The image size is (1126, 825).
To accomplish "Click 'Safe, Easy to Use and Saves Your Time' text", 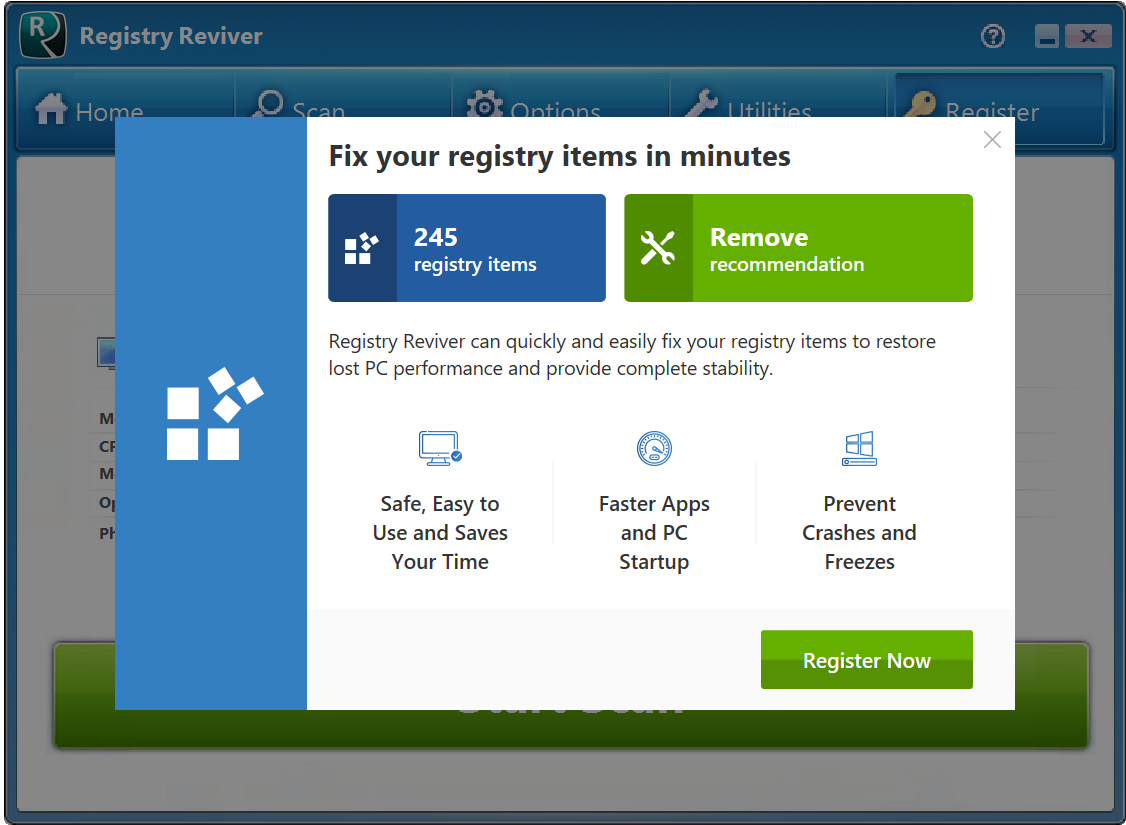I will click(x=440, y=532).
